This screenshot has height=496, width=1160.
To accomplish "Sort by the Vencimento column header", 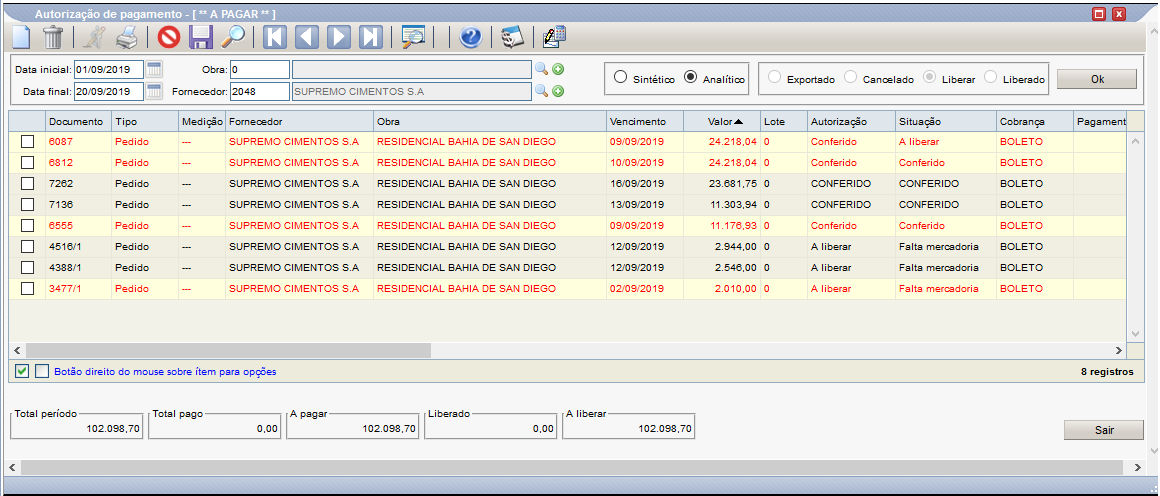I will pos(644,121).
